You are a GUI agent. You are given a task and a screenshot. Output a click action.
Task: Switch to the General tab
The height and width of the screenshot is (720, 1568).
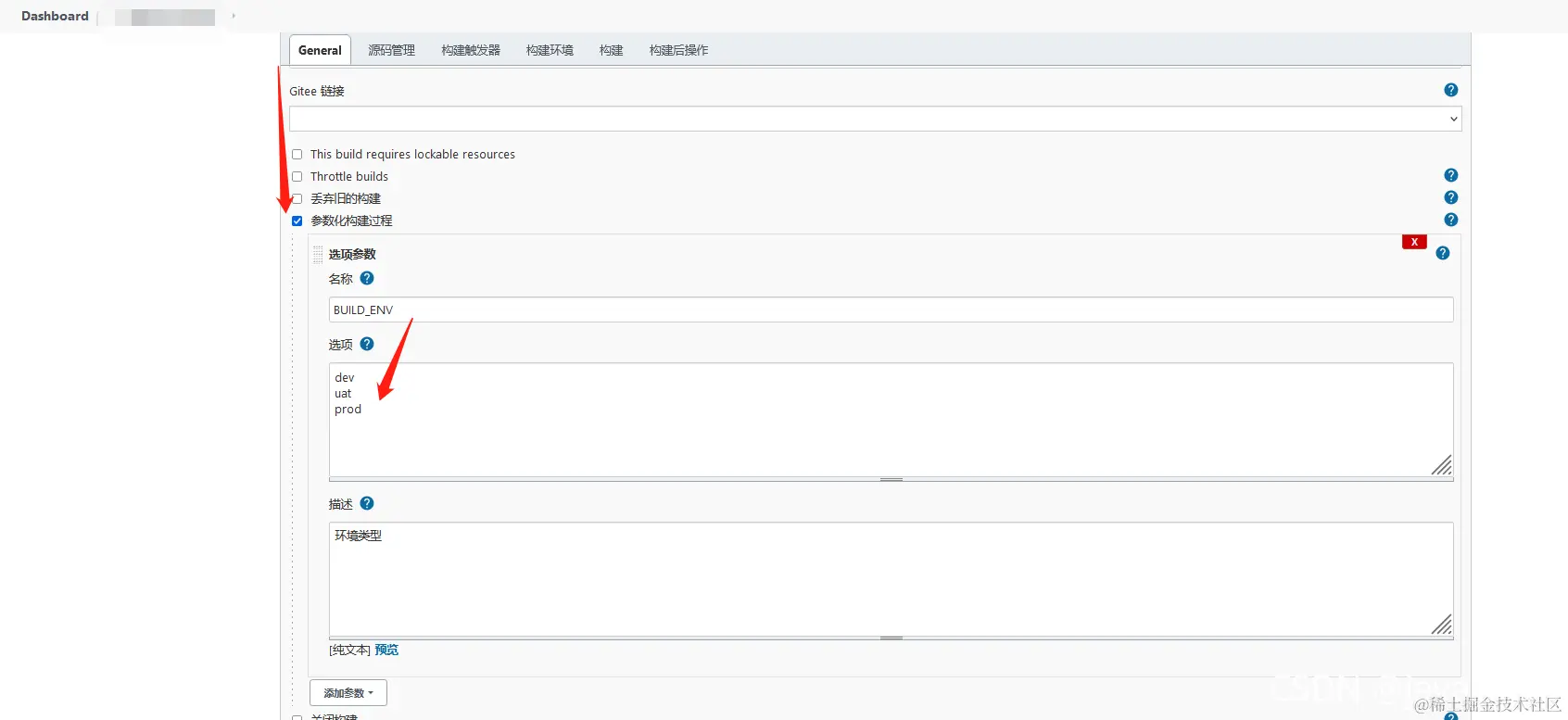(320, 50)
